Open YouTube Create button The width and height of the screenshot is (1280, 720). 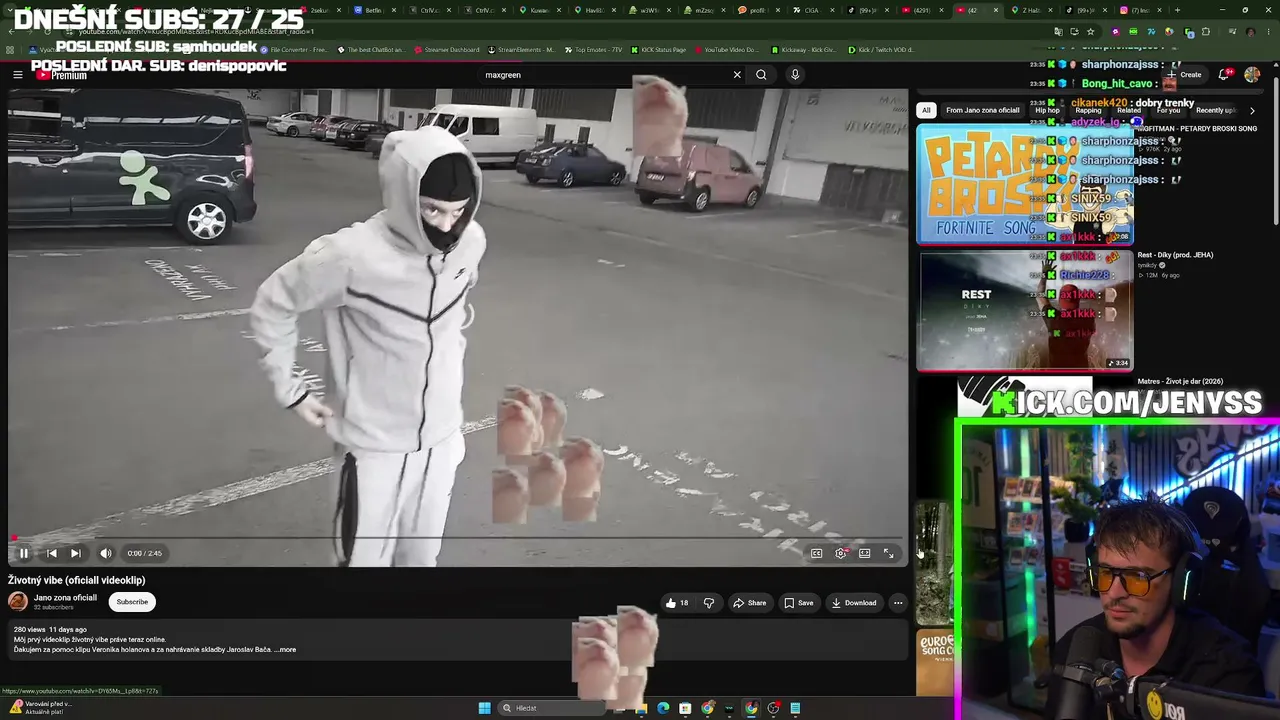1184,75
